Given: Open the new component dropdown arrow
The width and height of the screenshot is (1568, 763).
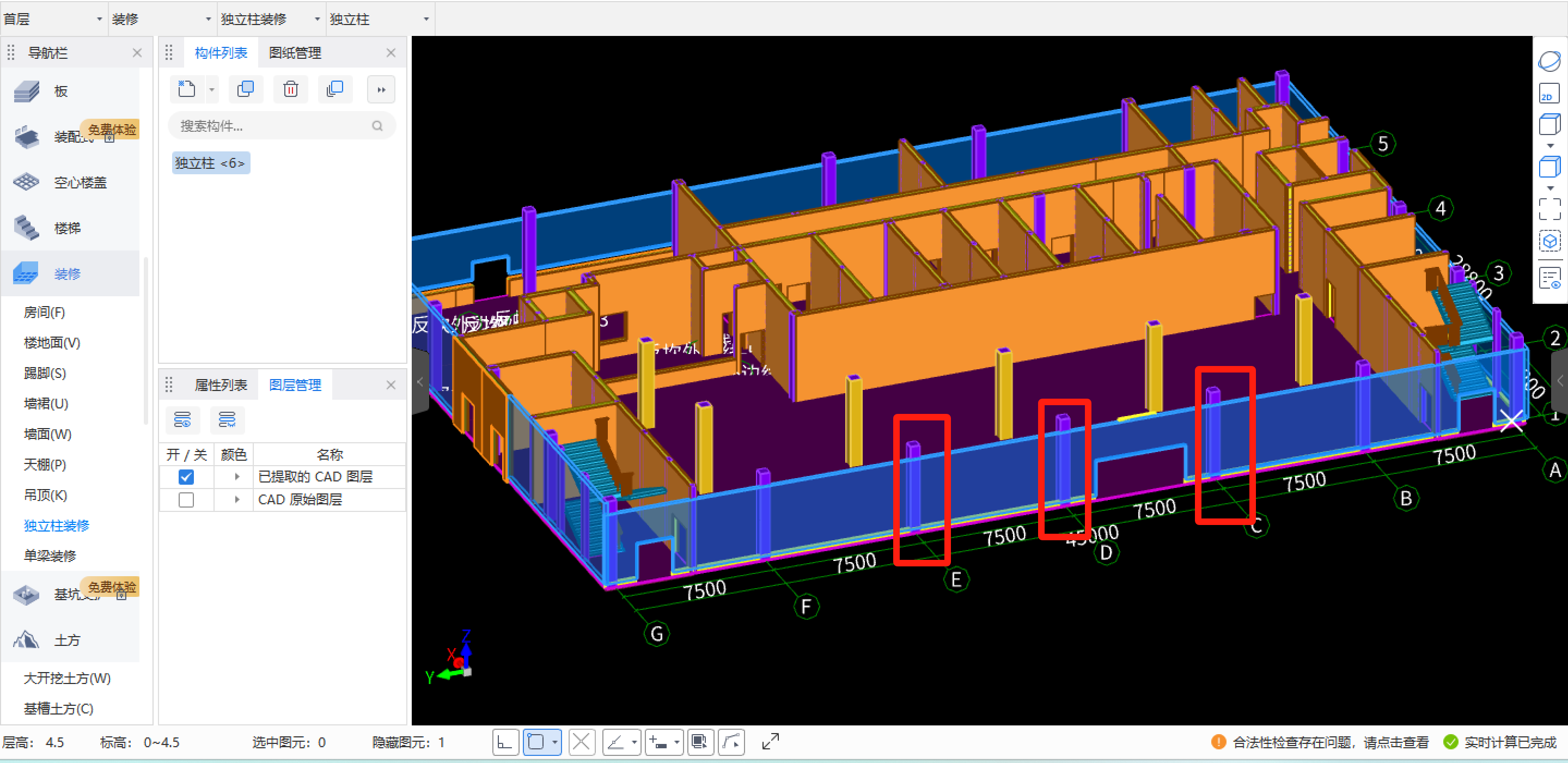Looking at the screenshot, I should pyautogui.click(x=212, y=89).
